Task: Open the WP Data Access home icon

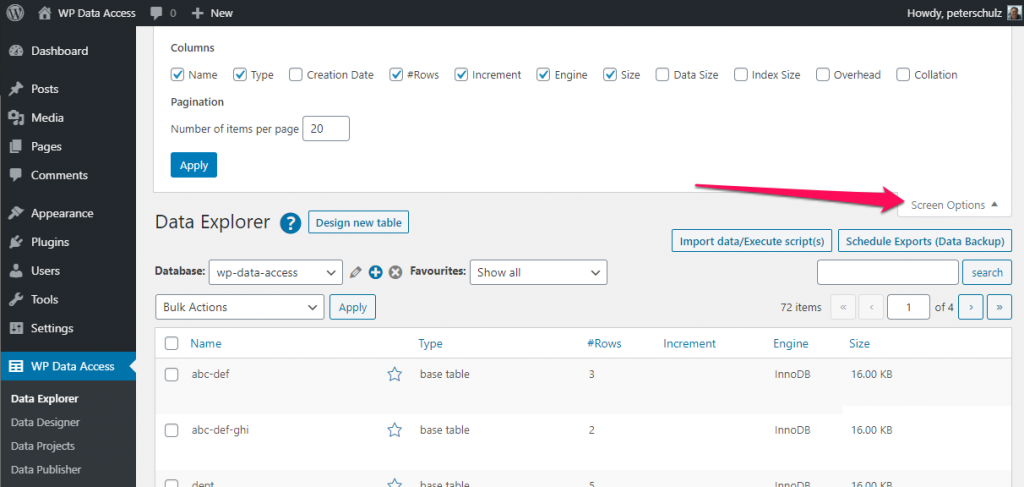Action: [x=44, y=13]
